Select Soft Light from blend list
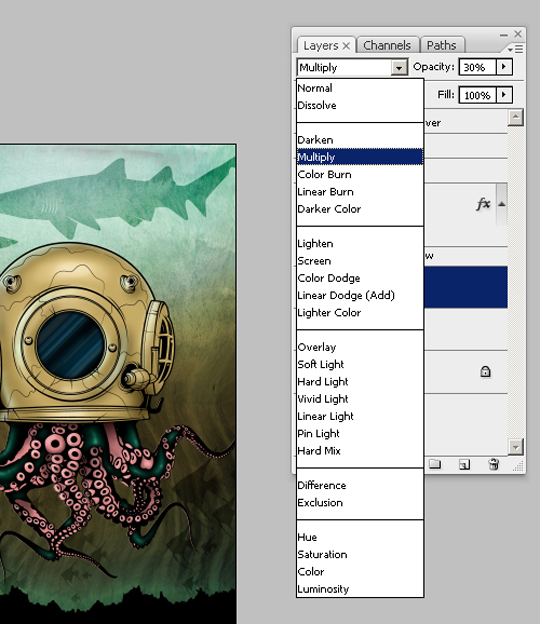540x624 pixels. click(321, 364)
